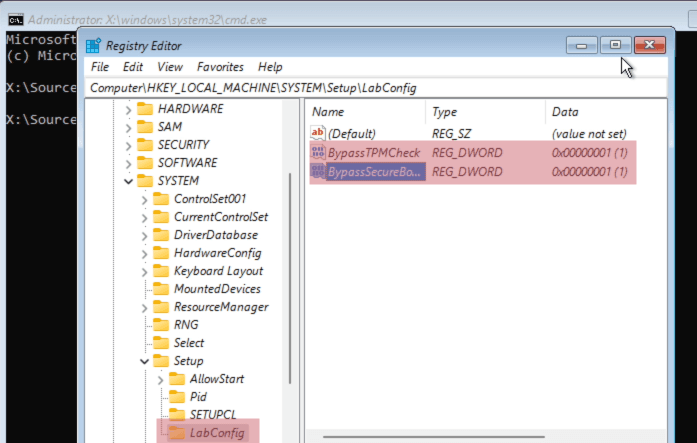697x443 pixels.
Task: Click the AllowStart folder icon
Action: (177, 379)
